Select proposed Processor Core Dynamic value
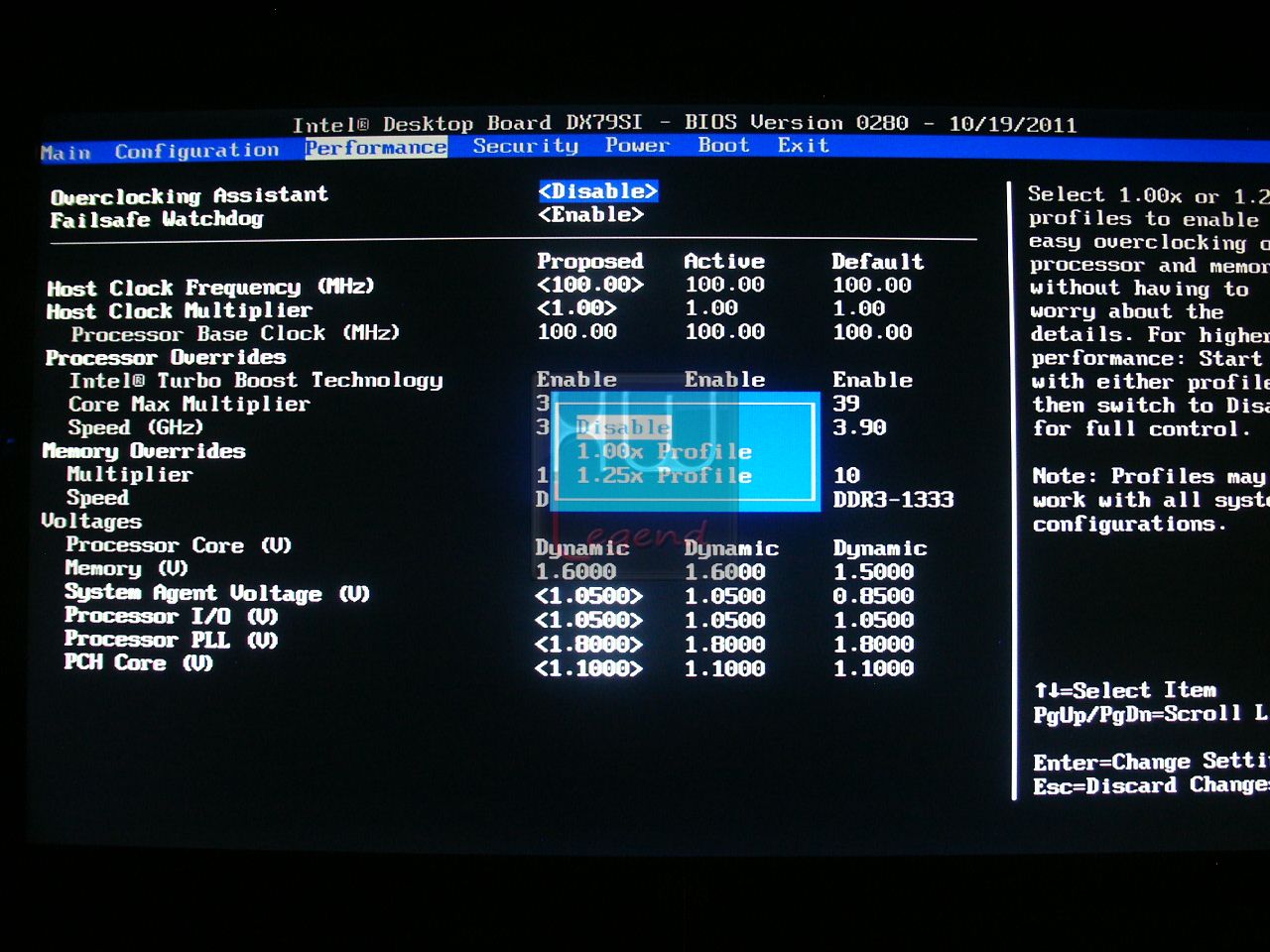1270x952 pixels. [582, 548]
